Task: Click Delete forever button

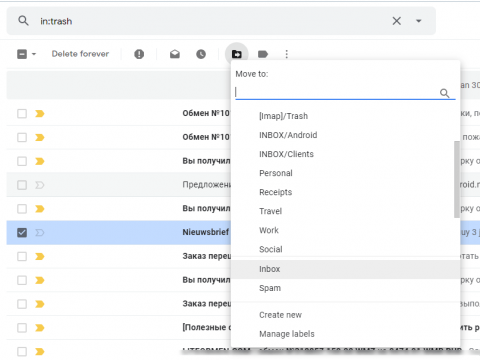Action: pyautogui.click(x=80, y=54)
